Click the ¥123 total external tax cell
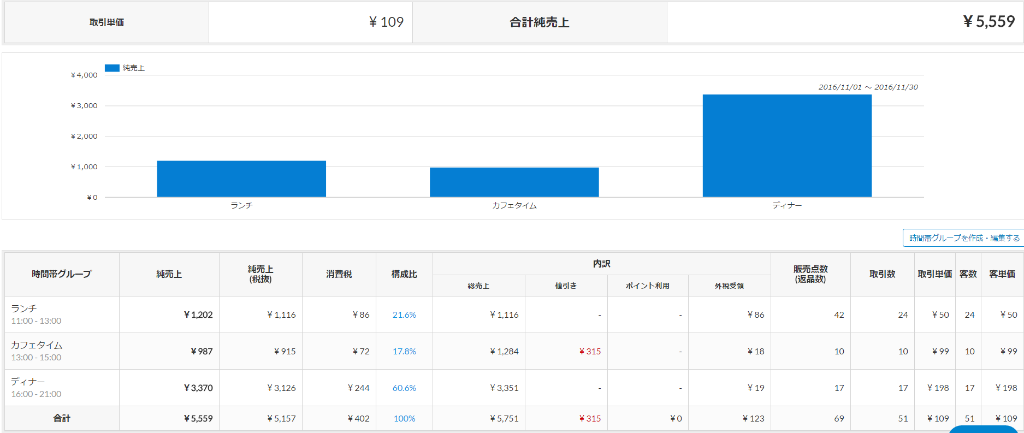Screen dimensions: 1024x433 [x=752, y=418]
